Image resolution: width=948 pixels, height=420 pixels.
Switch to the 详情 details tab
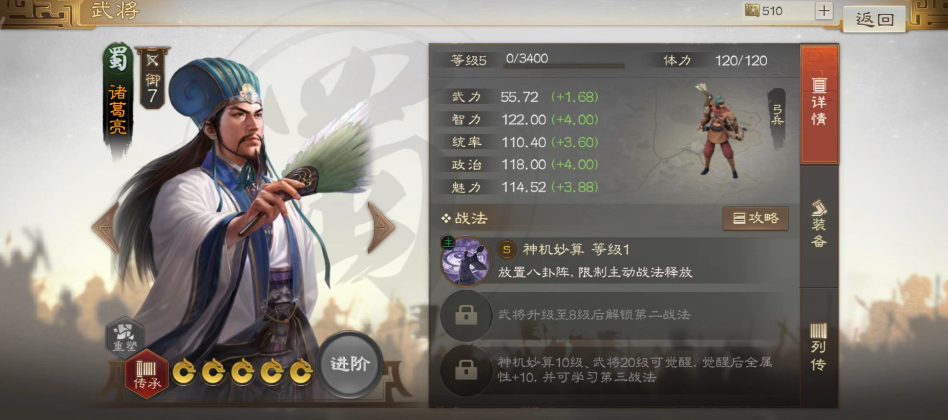(x=819, y=104)
